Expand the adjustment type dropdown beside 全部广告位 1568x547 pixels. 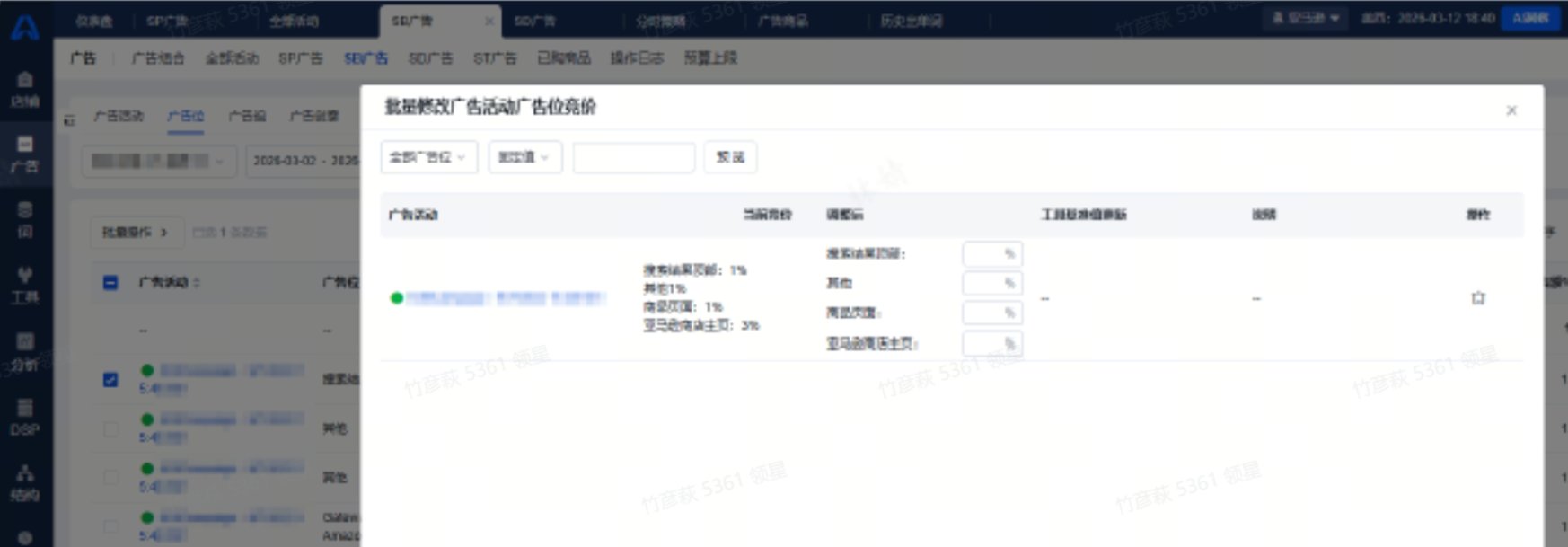[524, 157]
